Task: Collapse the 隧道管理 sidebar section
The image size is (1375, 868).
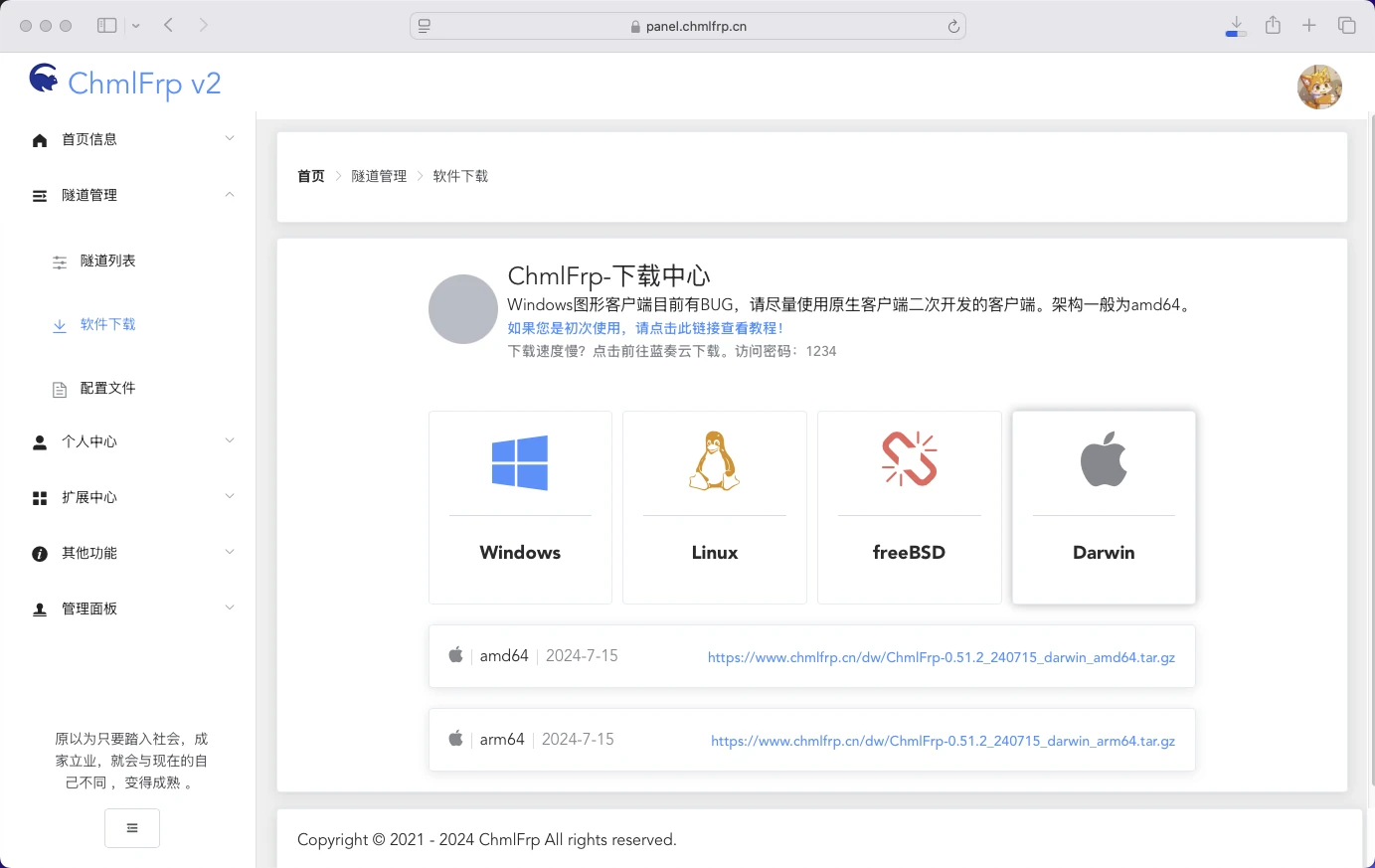Action: (x=129, y=195)
